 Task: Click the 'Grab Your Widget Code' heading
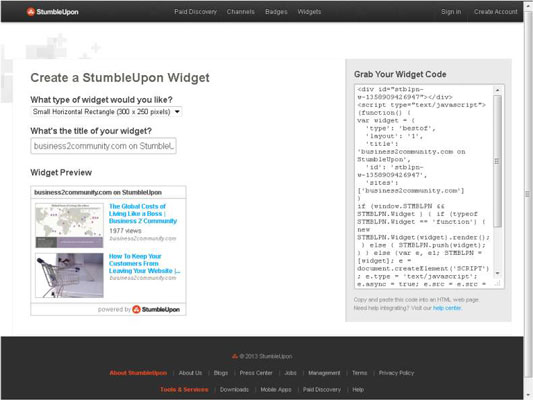pyautogui.click(x=400, y=74)
